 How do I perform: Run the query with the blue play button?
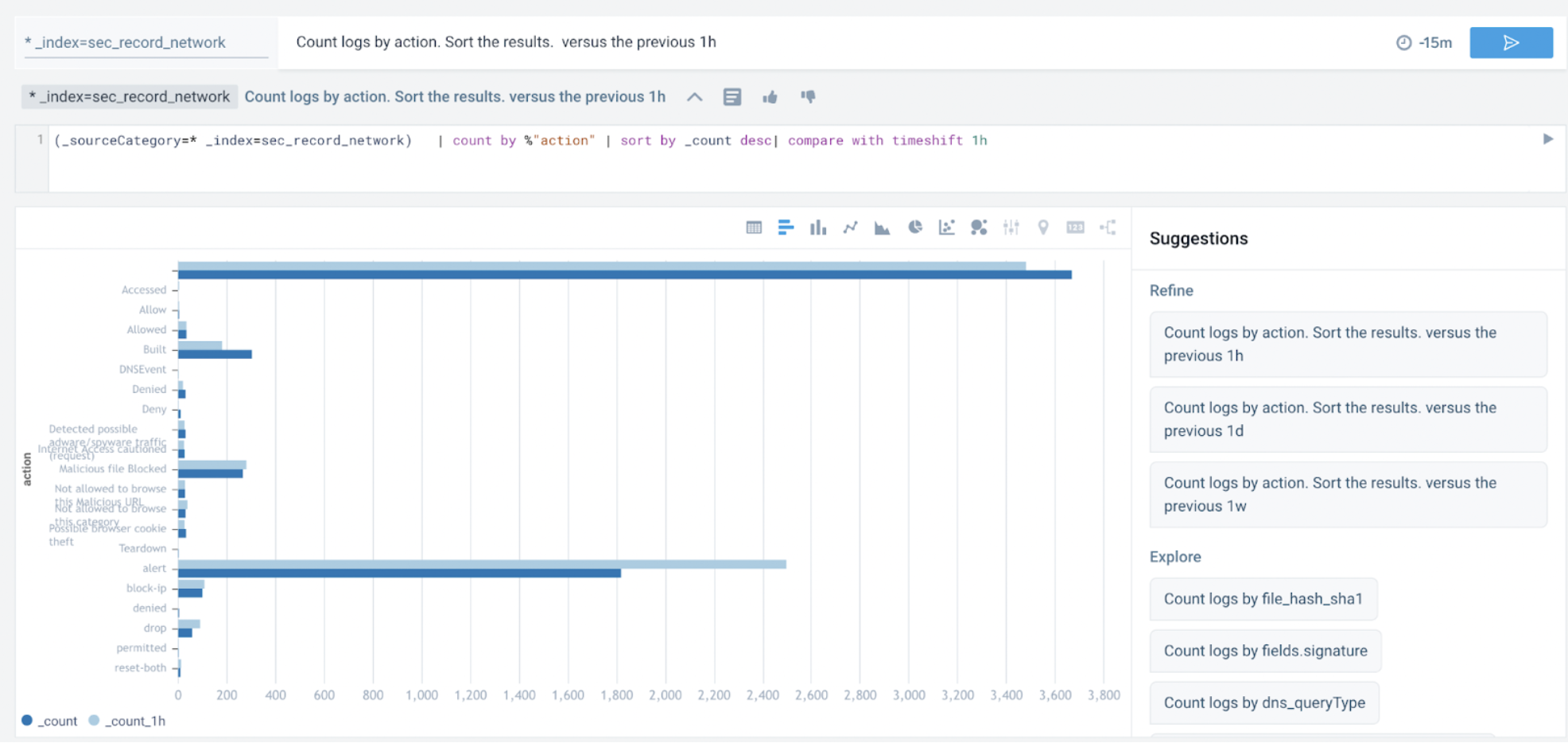coord(1511,43)
